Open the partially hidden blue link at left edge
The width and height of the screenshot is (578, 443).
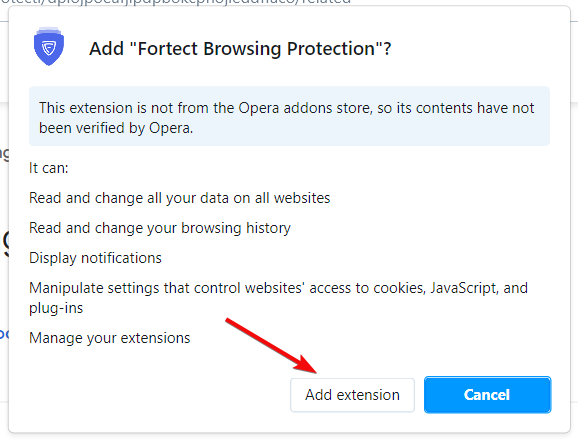pyautogui.click(x=4, y=334)
